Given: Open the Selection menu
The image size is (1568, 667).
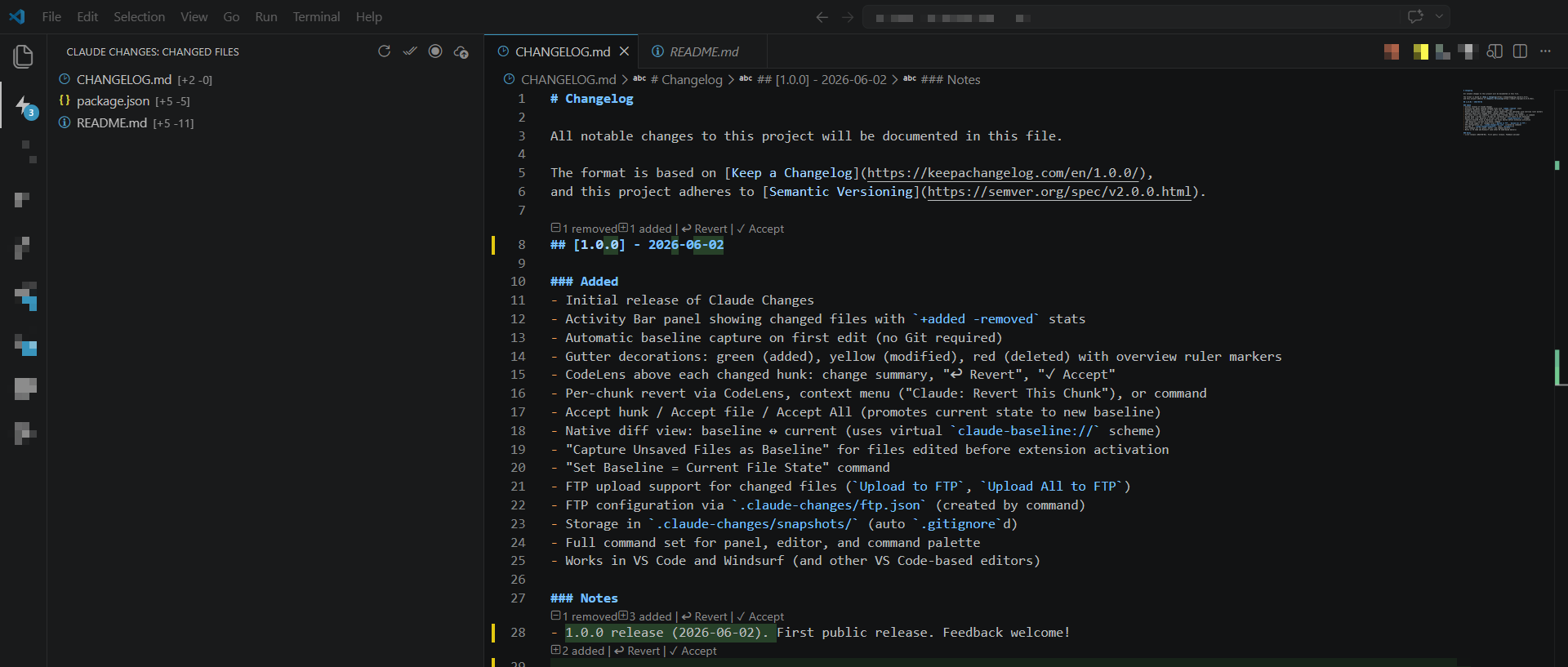Looking at the screenshot, I should [x=139, y=16].
